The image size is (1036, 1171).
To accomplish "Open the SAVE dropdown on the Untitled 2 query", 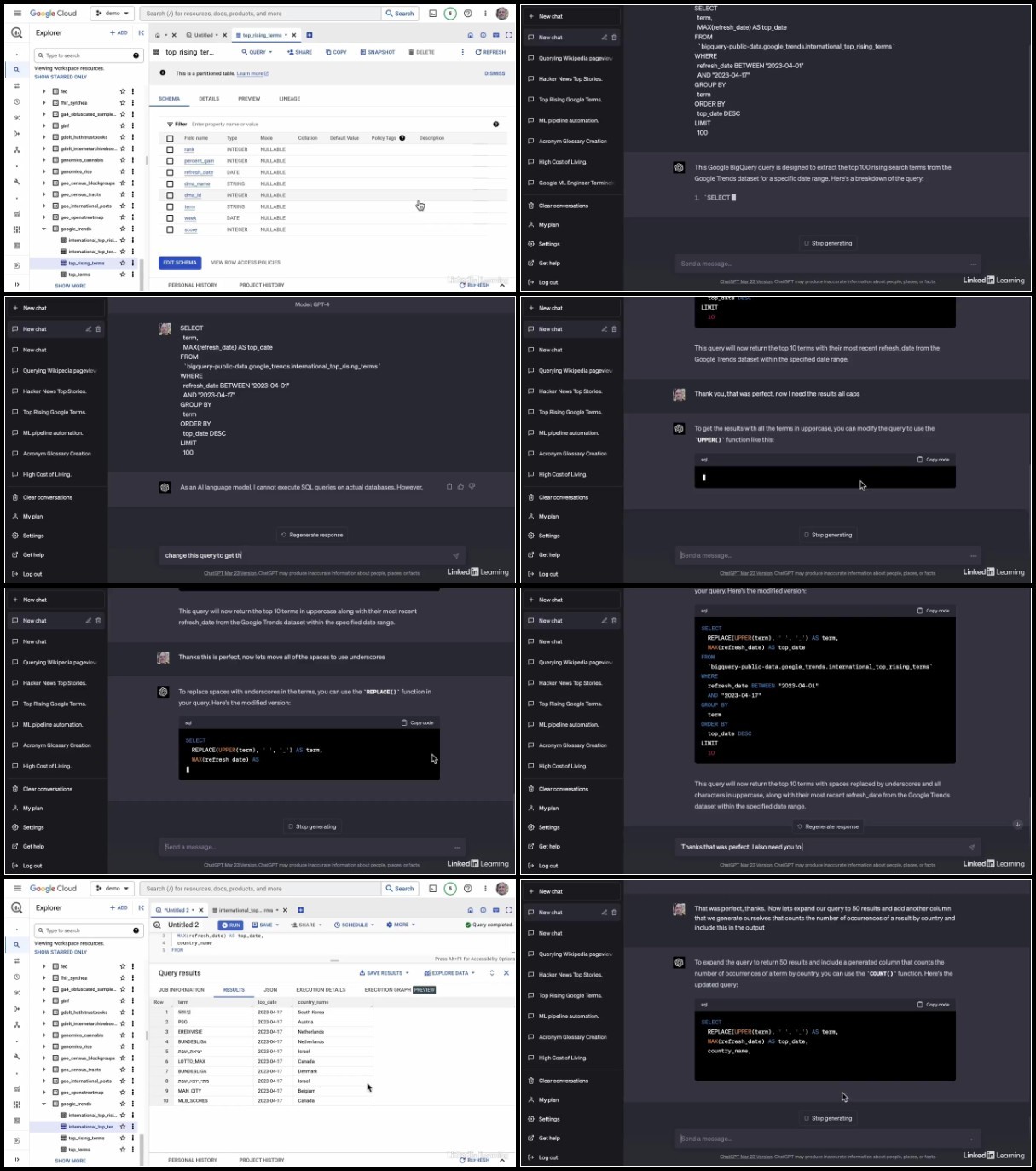I will (265, 925).
